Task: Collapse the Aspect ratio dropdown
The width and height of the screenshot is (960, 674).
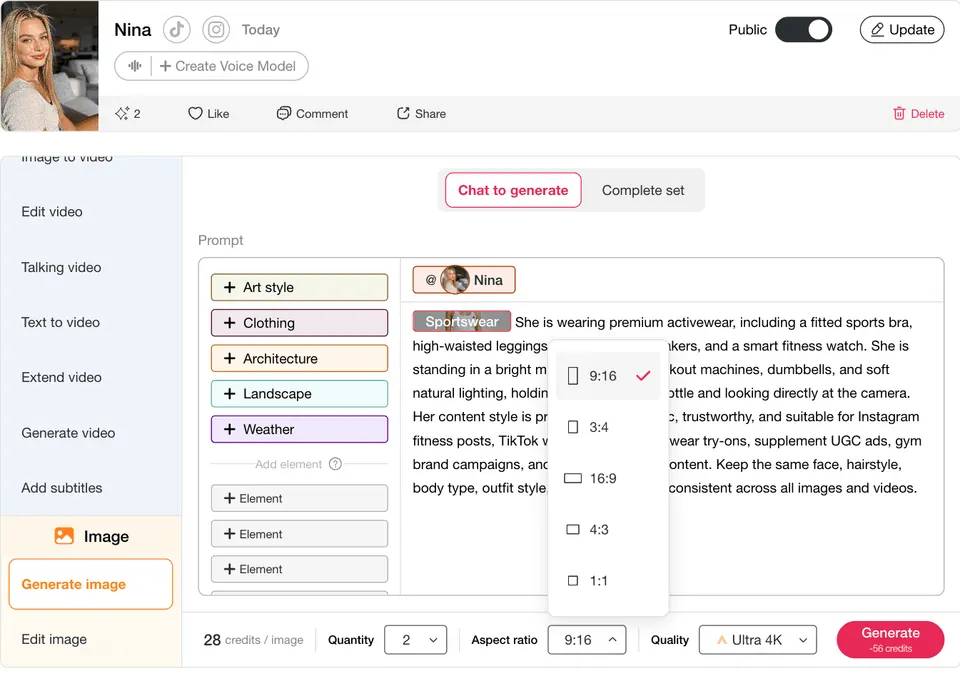Action: click(587, 640)
